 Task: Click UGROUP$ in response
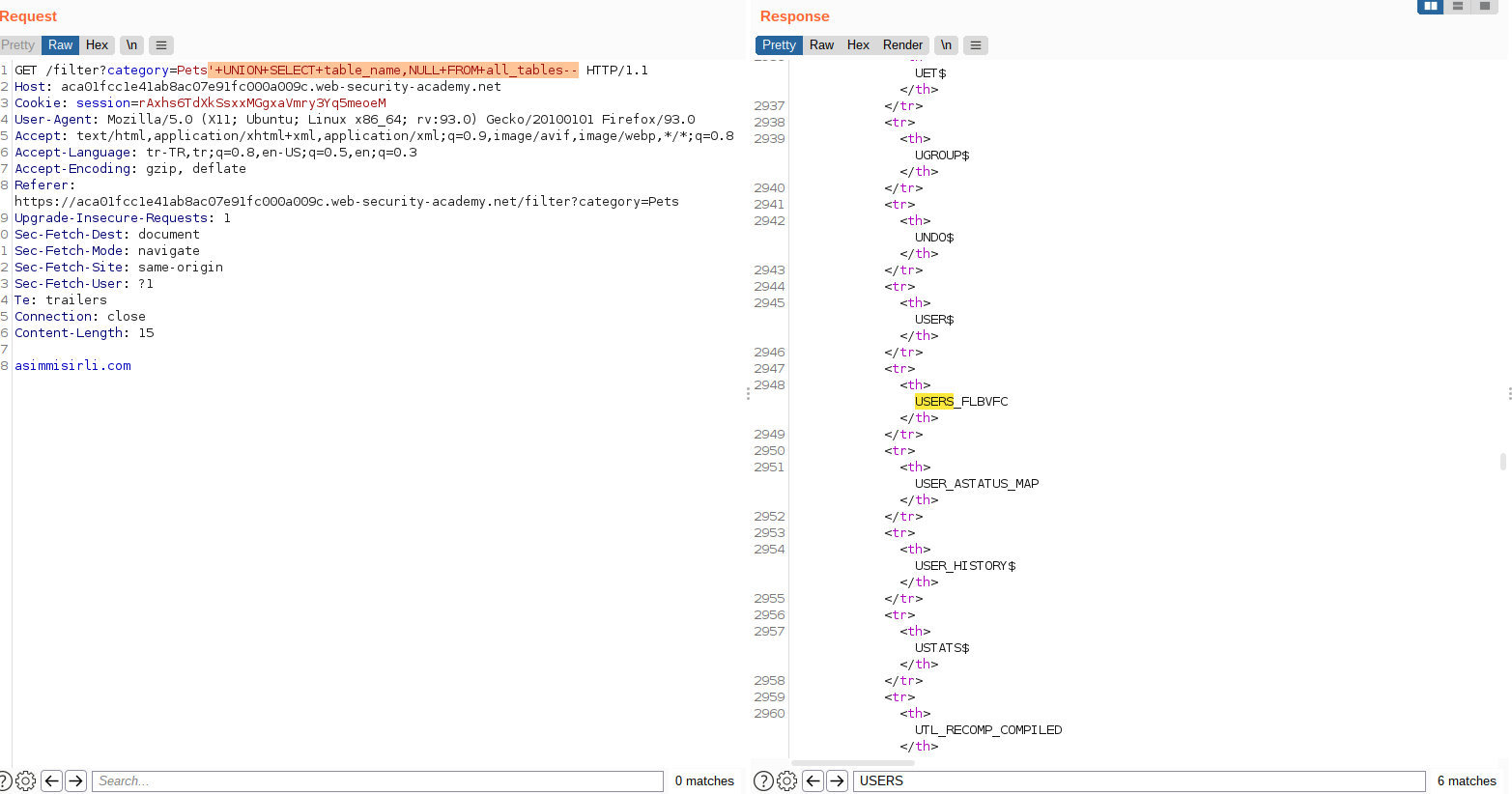pyautogui.click(x=942, y=156)
